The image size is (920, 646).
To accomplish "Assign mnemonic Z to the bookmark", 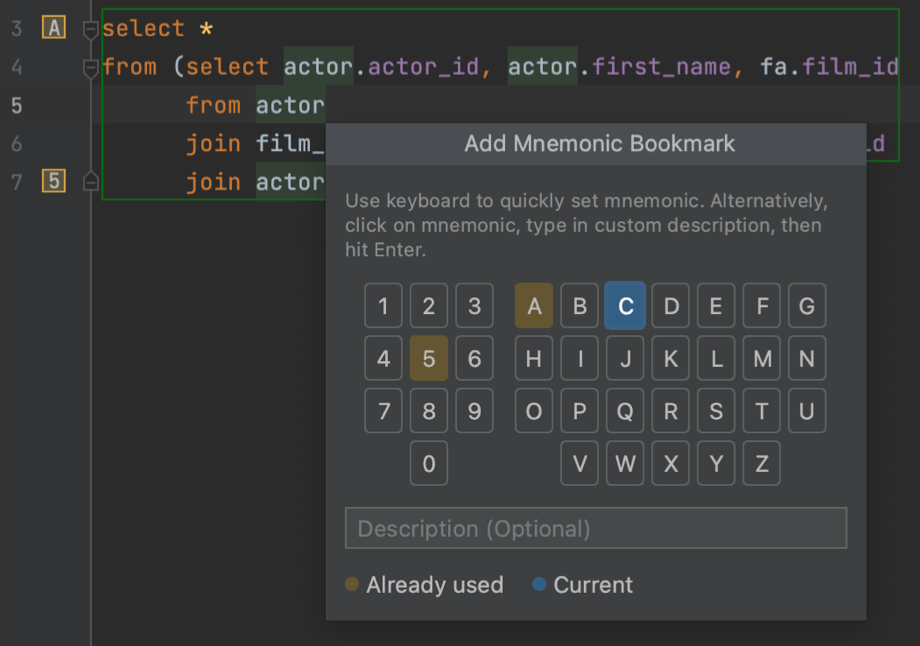I will 761,463.
